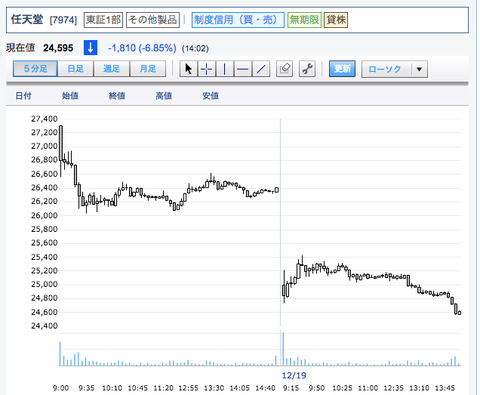480x395 pixels.
Task: Switch to 日足 daily chart
Action: 75,69
